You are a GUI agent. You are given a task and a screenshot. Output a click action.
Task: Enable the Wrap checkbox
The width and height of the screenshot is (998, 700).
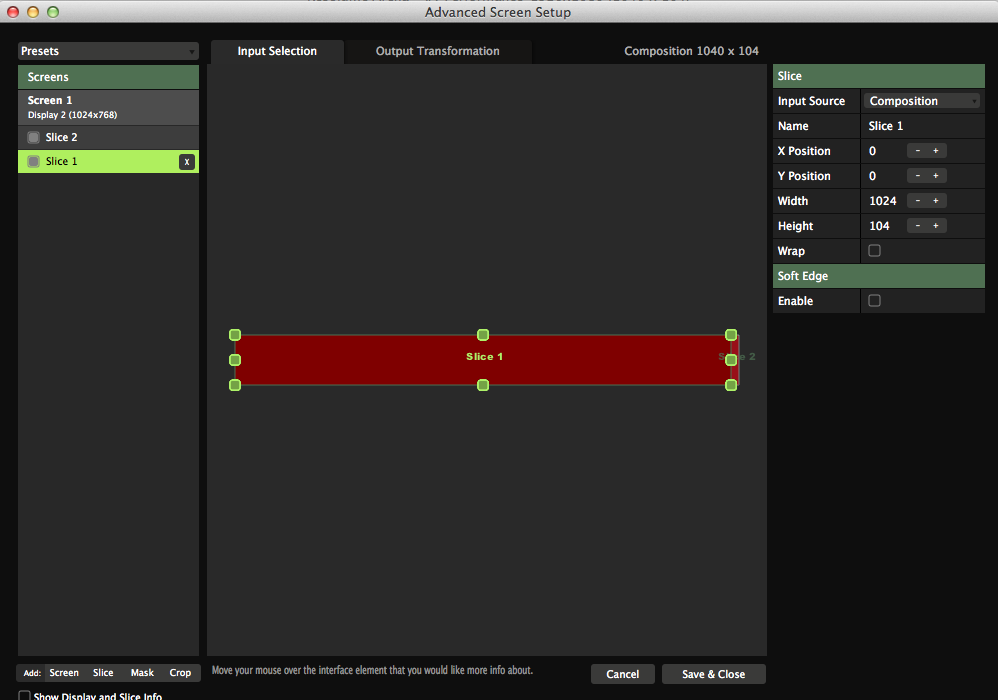pos(874,251)
